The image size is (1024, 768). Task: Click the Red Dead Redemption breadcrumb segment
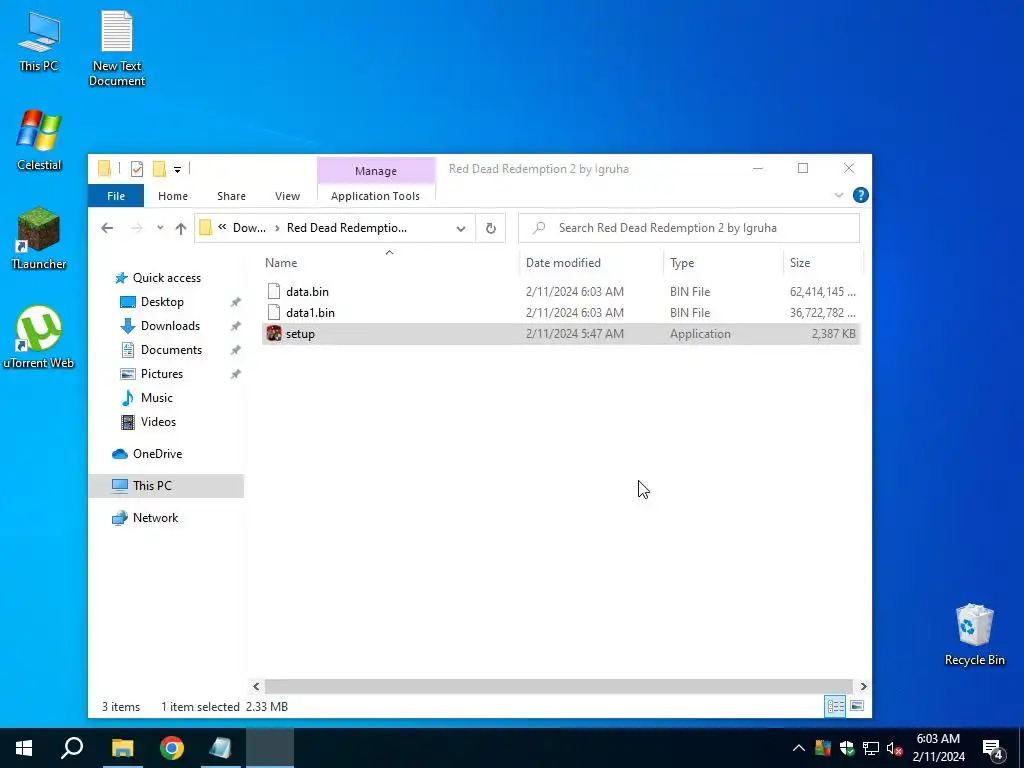point(347,228)
